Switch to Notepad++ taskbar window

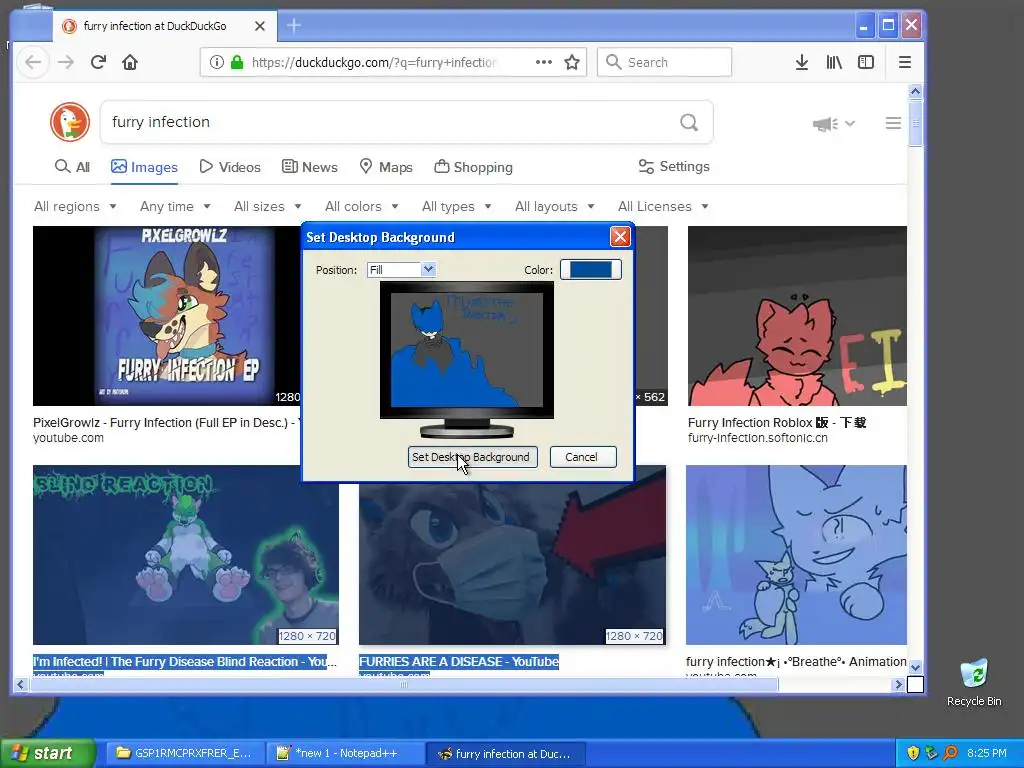point(345,753)
